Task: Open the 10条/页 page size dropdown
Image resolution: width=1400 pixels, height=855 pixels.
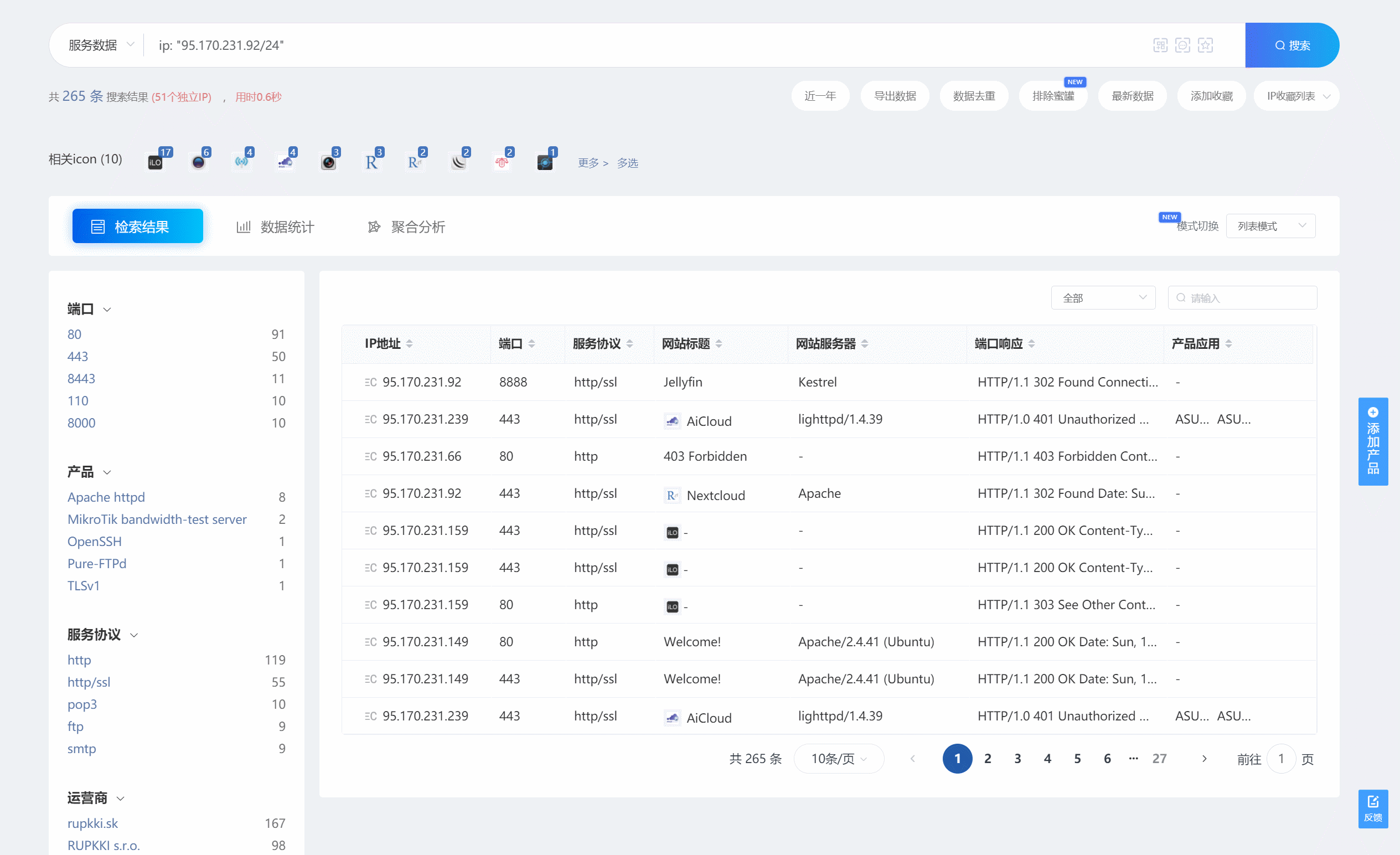Action: pyautogui.click(x=838, y=758)
